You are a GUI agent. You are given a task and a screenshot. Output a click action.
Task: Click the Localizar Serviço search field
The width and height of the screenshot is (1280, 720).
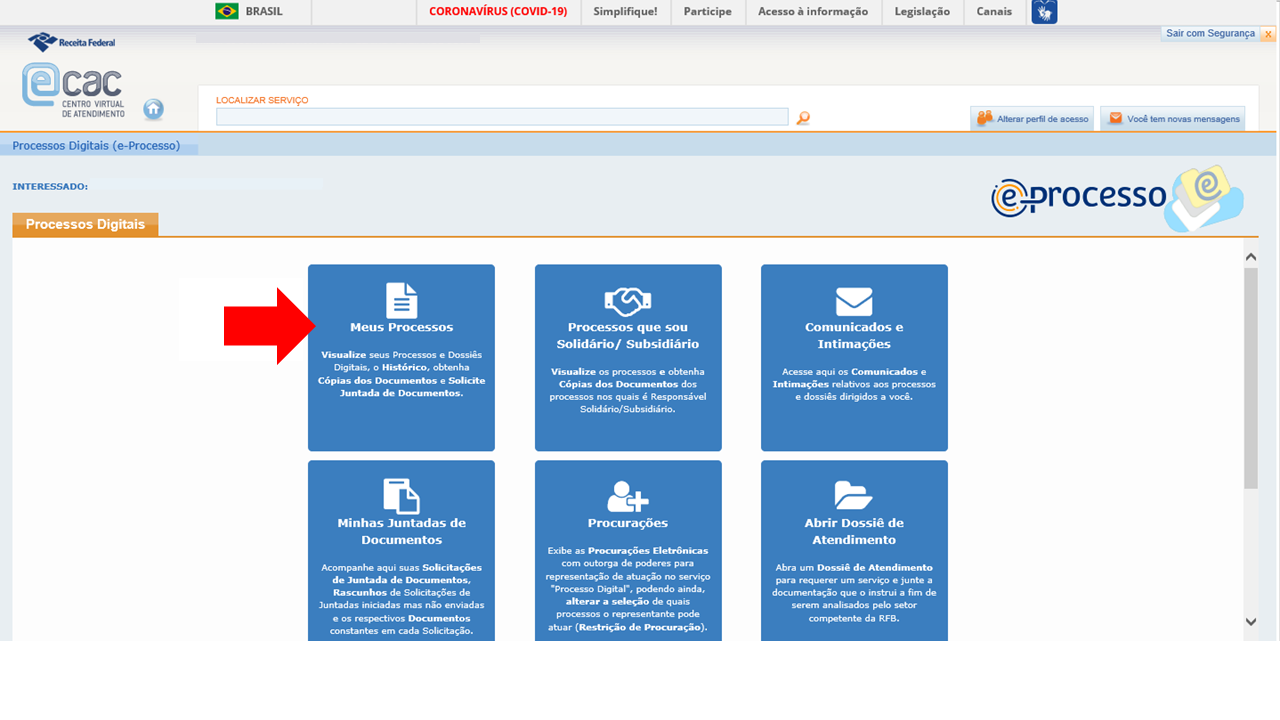click(501, 117)
